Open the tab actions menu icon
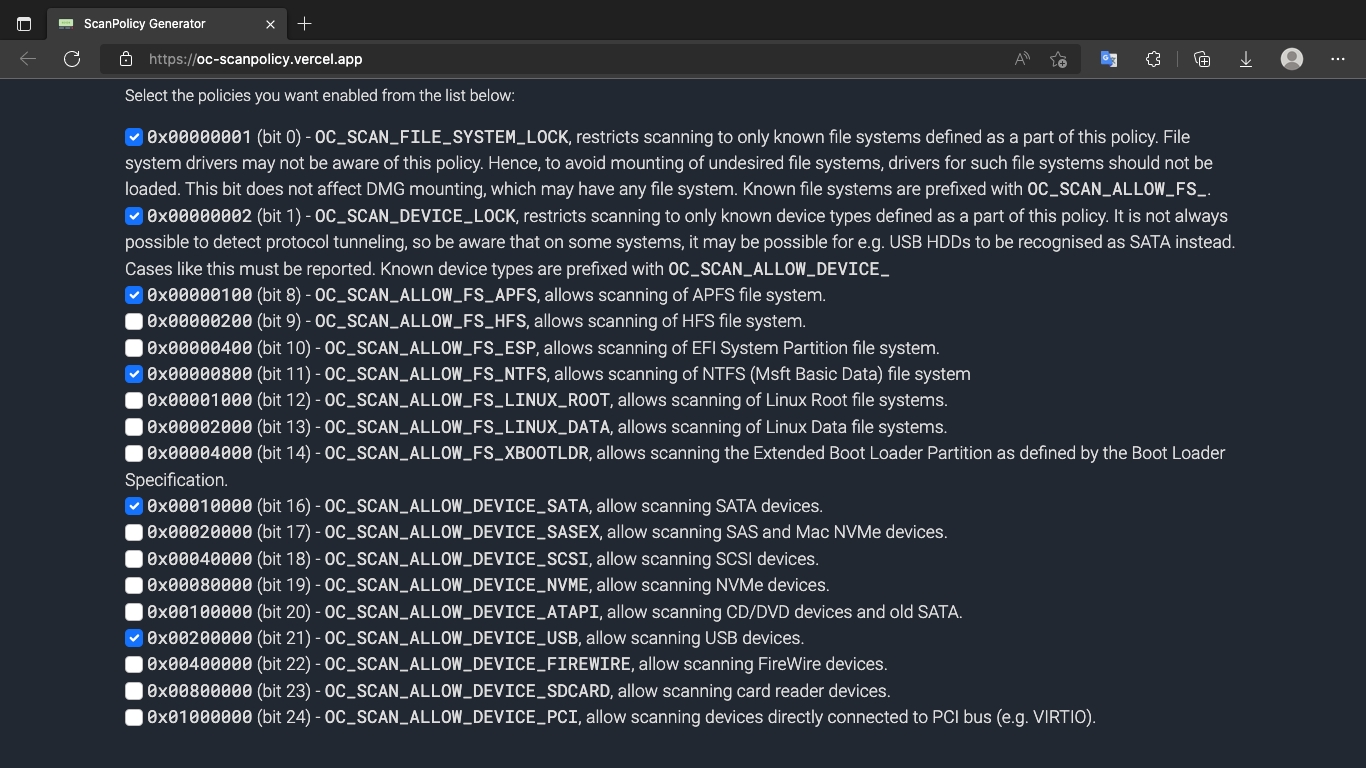1366x768 pixels. click(x=24, y=23)
